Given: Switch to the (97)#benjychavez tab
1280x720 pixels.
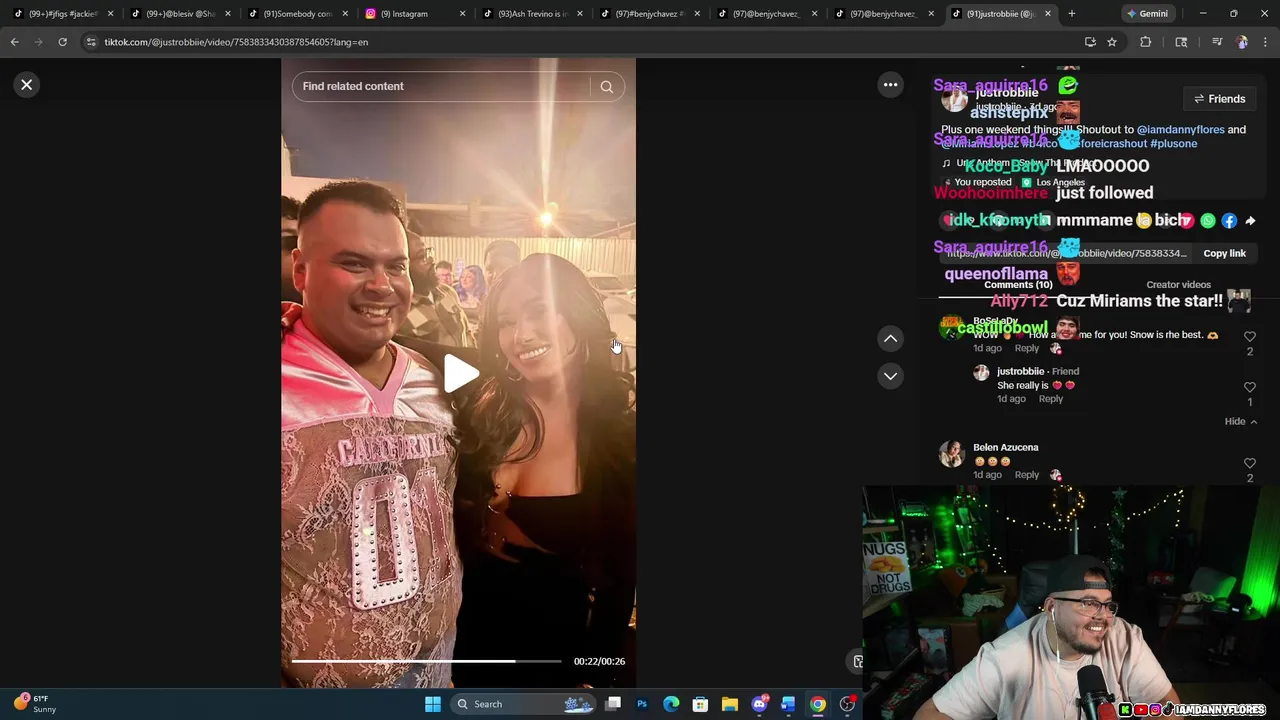Looking at the screenshot, I should 650,14.
